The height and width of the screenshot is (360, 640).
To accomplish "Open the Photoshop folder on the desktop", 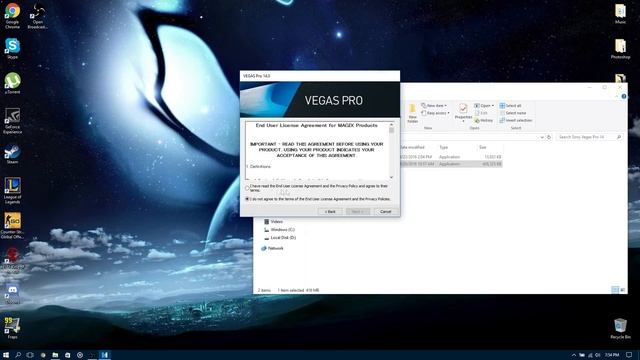I will pyautogui.click(x=620, y=49).
